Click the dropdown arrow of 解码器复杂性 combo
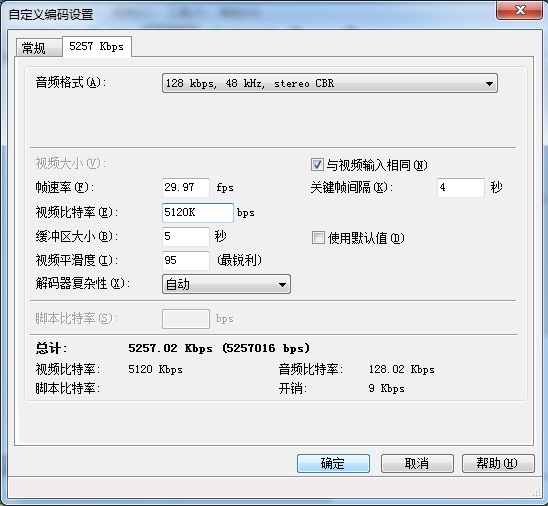The height and width of the screenshot is (506, 548). coord(282,284)
